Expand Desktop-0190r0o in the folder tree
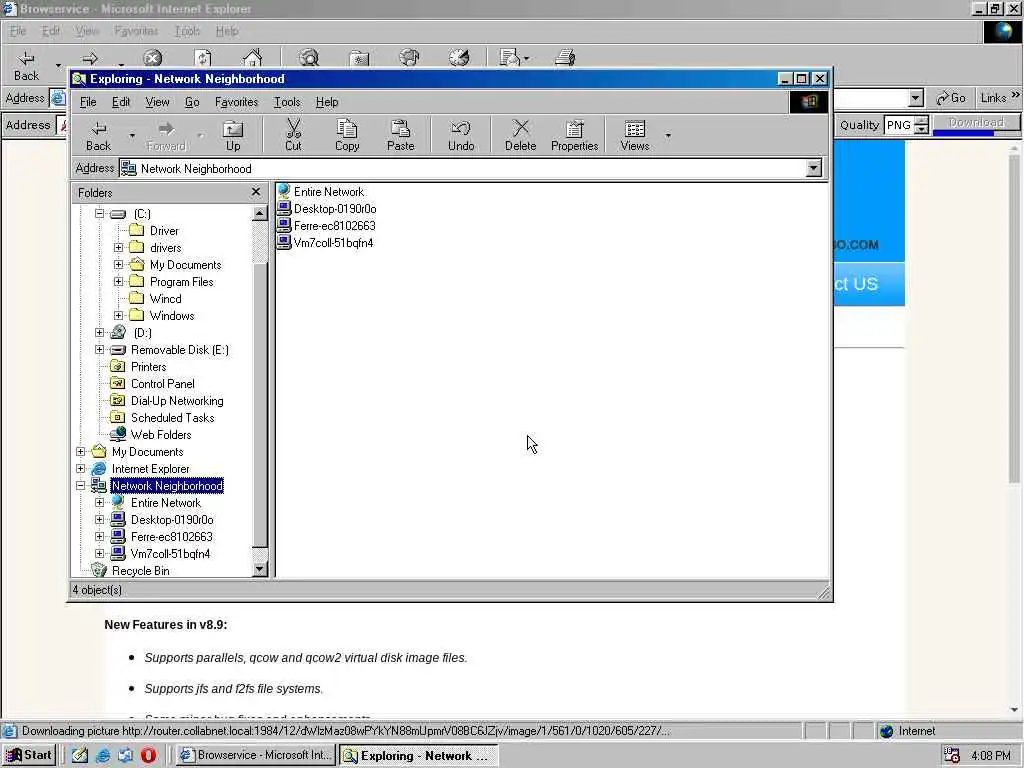Image resolution: width=1024 pixels, height=768 pixels. (99, 519)
